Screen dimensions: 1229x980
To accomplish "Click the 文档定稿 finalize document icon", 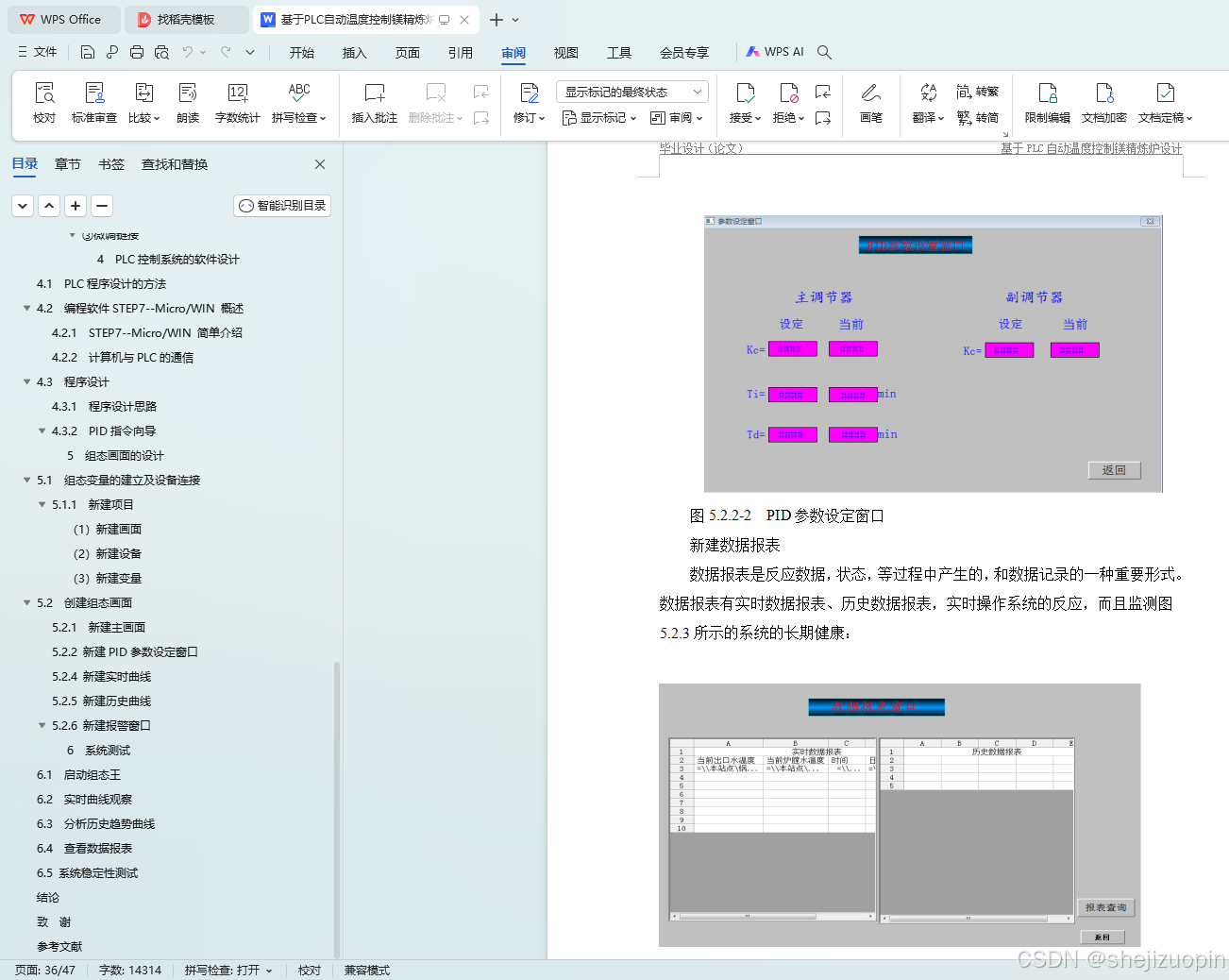I will [1166, 93].
